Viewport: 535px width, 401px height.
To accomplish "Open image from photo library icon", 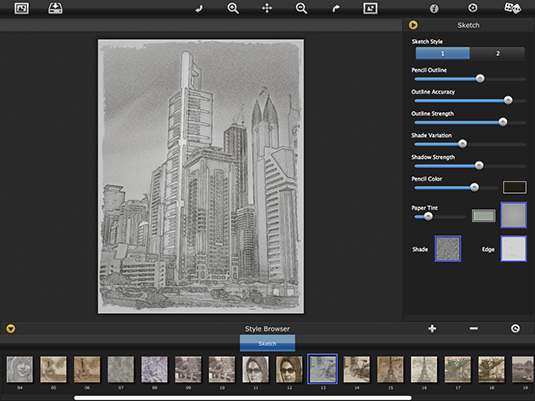I will pos(21,8).
